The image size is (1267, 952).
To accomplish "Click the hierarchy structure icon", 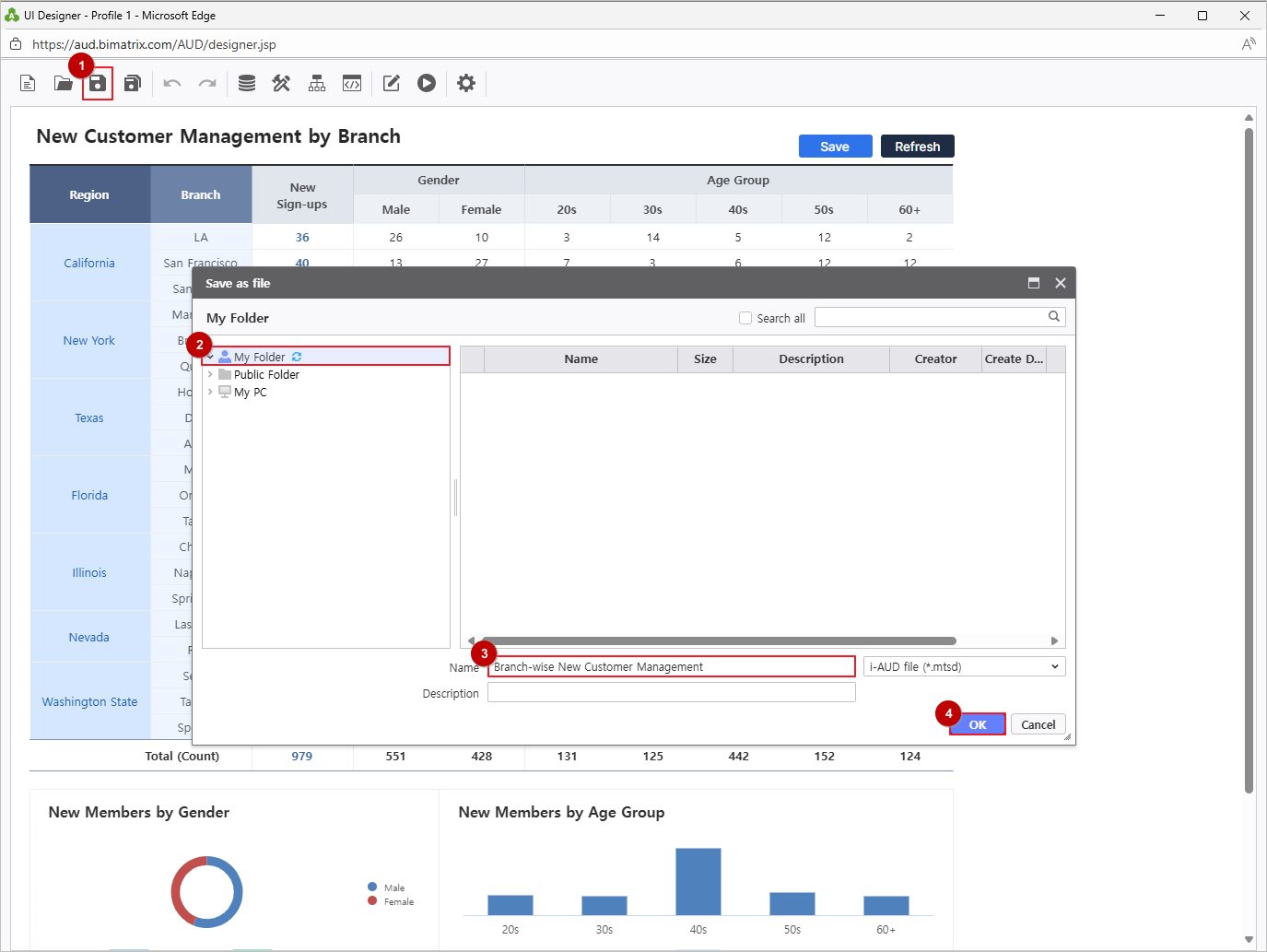I will [x=317, y=84].
